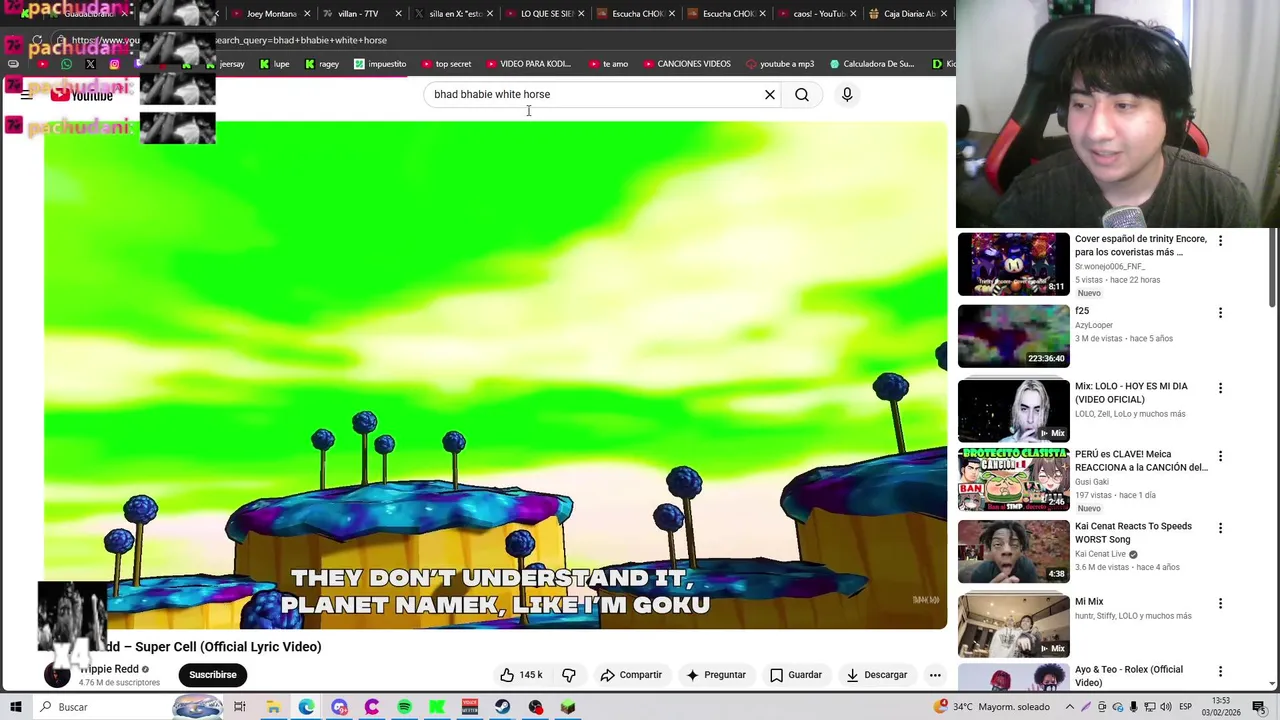This screenshot has width=1280, height=720.
Task: Click the Trippie Redd channel name
Action: [x=109, y=669]
